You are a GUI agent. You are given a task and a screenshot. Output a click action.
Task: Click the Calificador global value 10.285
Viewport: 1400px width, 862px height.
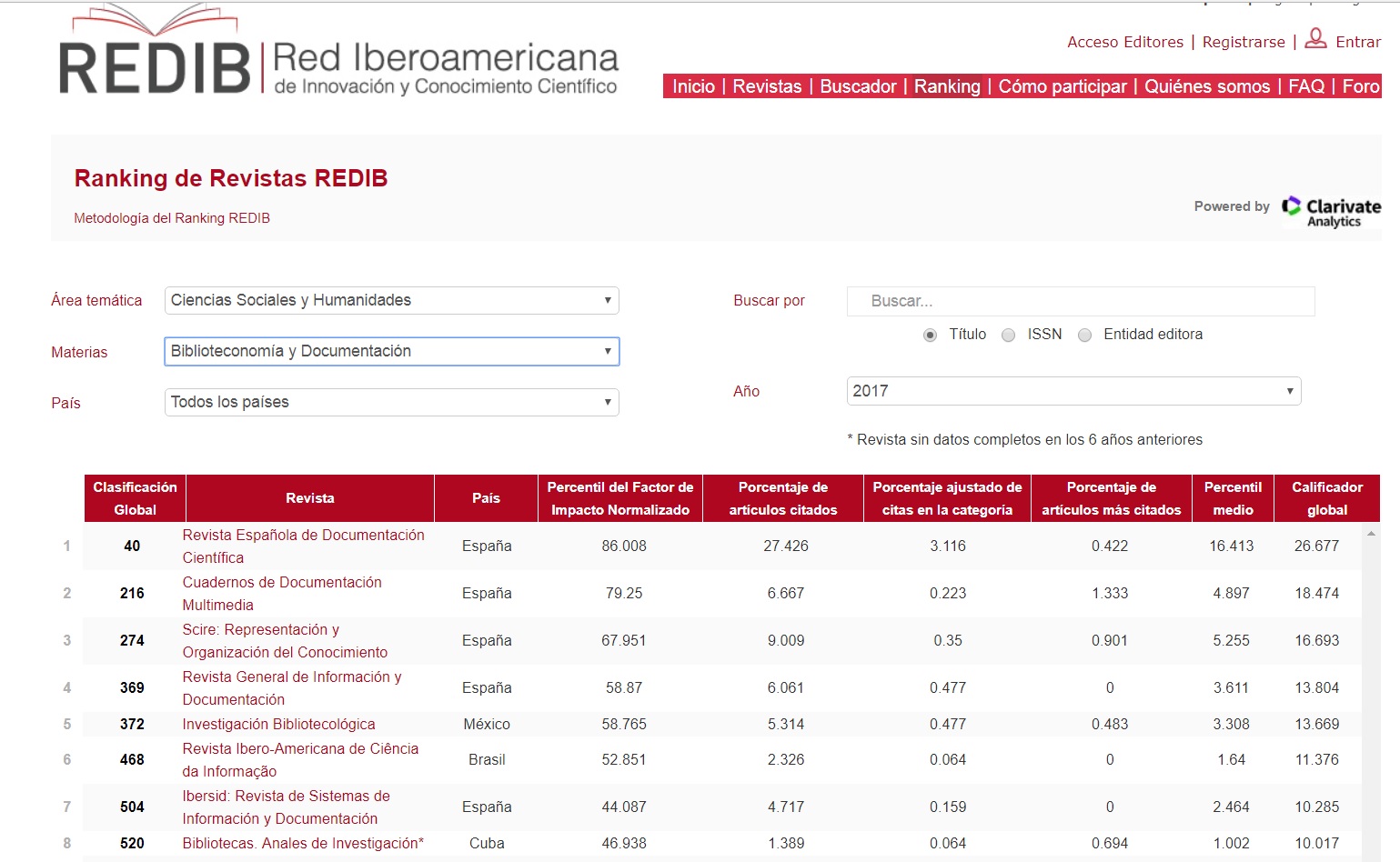click(1316, 807)
